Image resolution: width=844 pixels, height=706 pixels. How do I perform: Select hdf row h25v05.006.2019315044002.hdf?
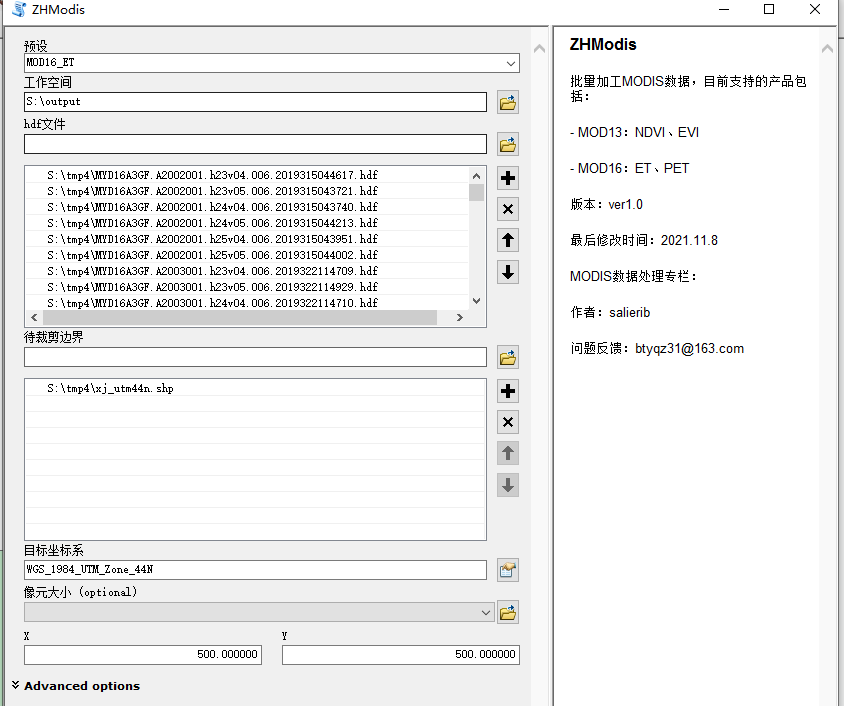click(x=248, y=255)
